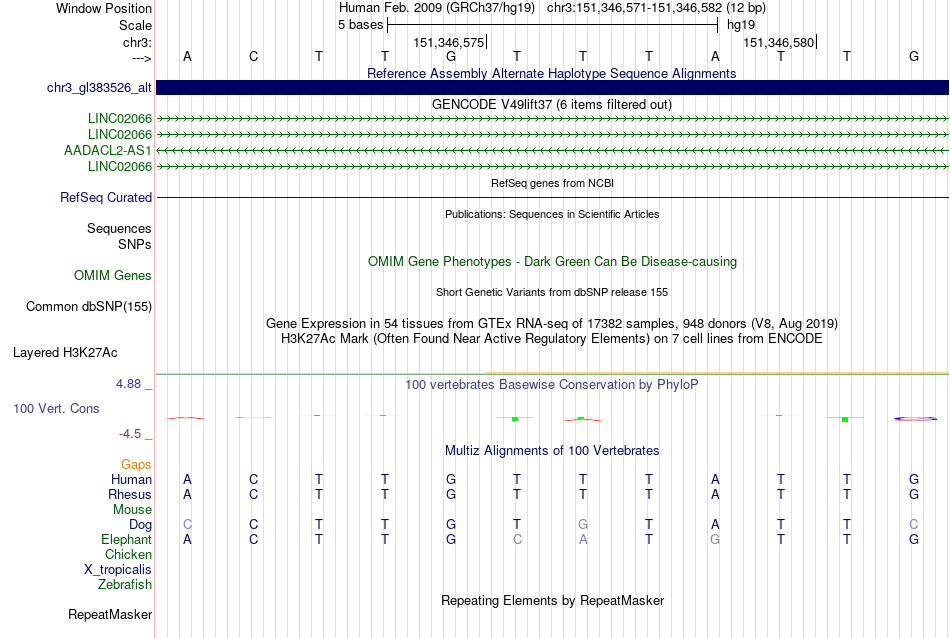Open the LINC02066 label directly below AADACL2-AS1
The width and height of the screenshot is (950, 638).
(120, 167)
